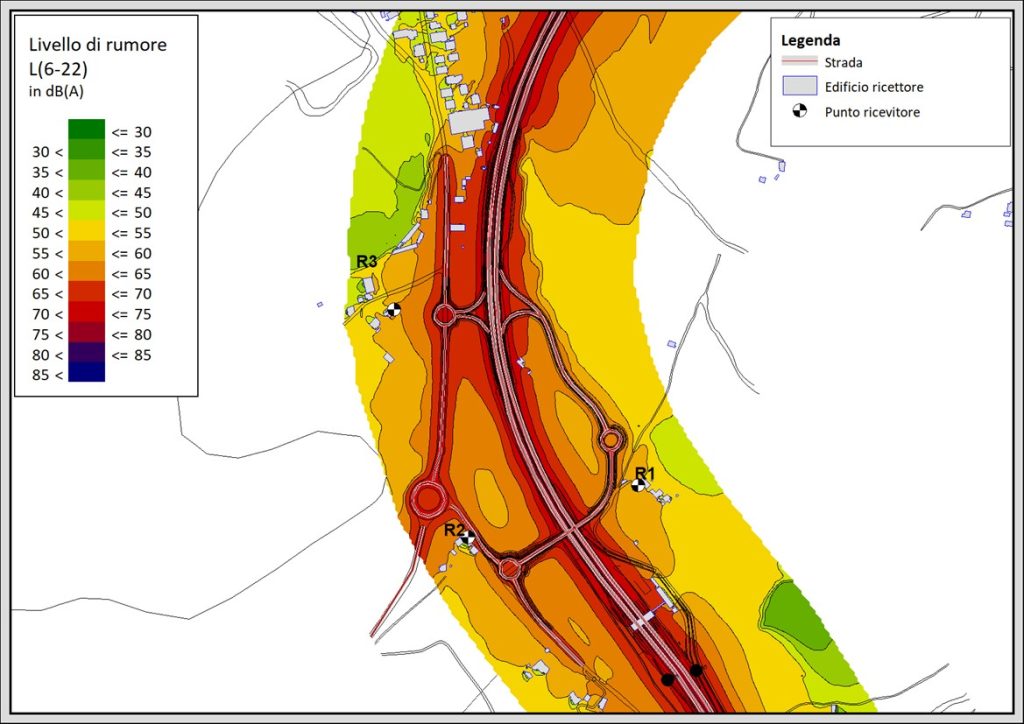This screenshot has width=1024, height=724.
Task: Click the large grey building on map
Action: click(467, 122)
